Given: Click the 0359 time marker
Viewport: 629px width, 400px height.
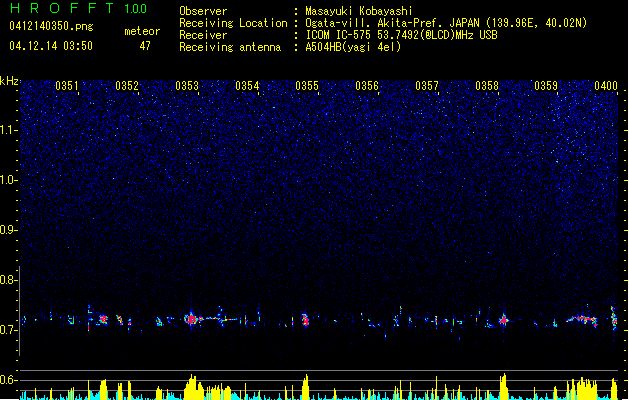Looking at the screenshot, I should [546, 86].
